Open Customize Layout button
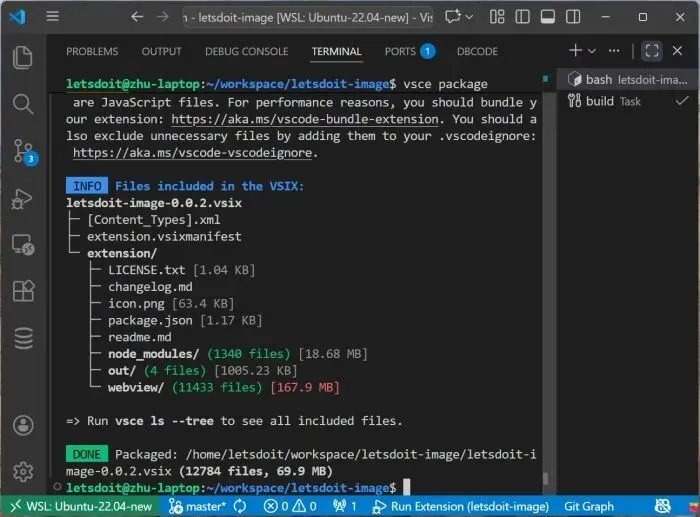700x517 pixels. (497, 17)
